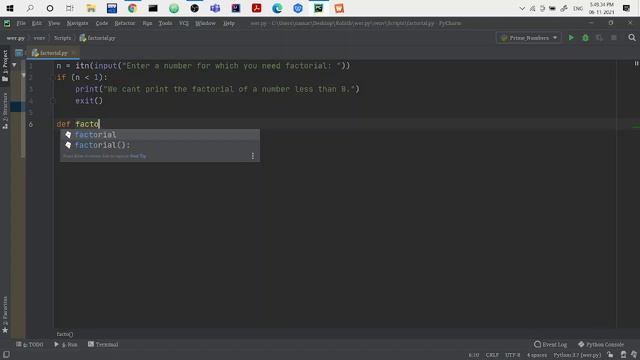Run the Prime_Numbers configuration with the green play icon
The image size is (640, 360).
(x=571, y=38)
